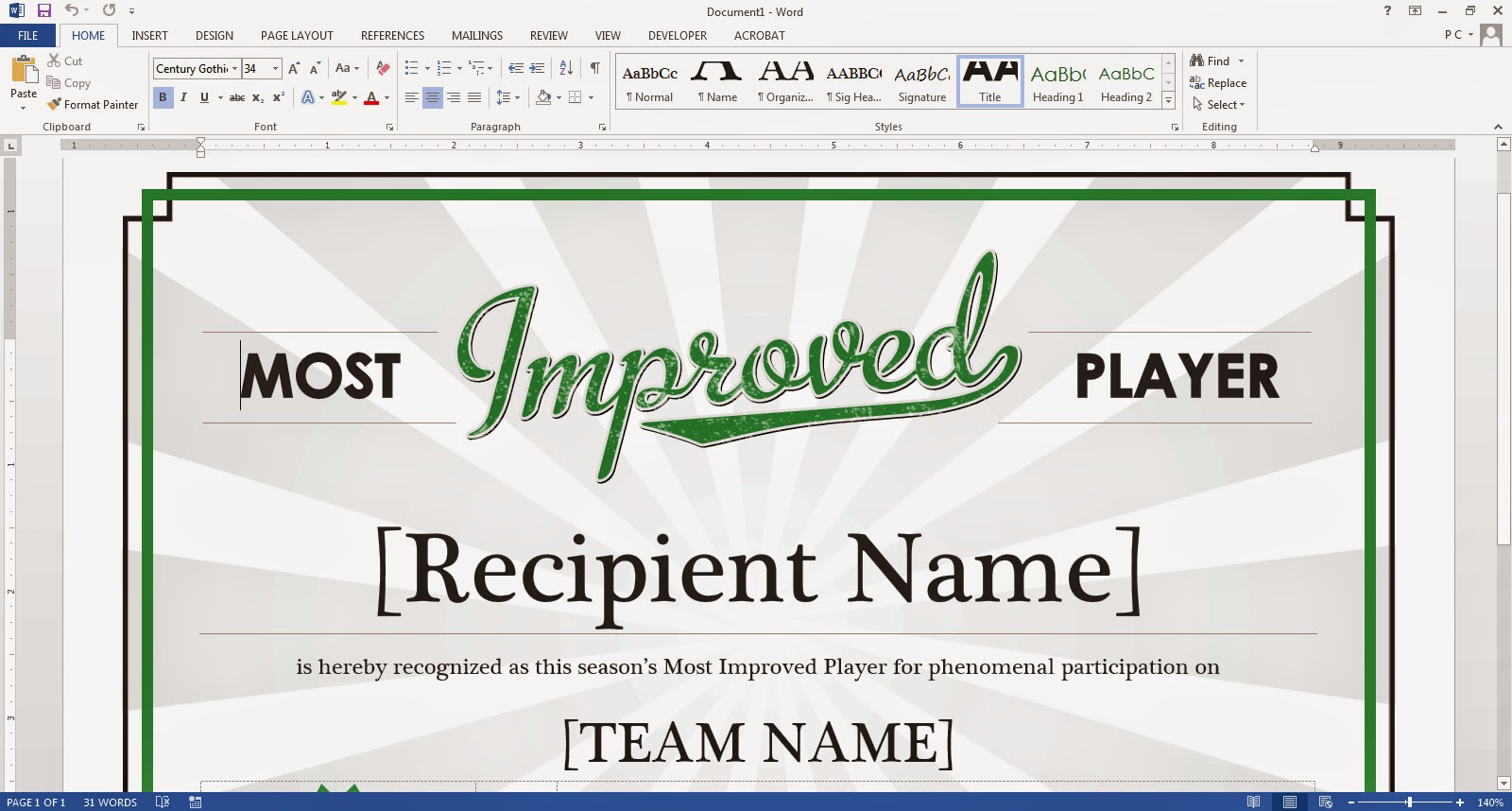1512x811 pixels.
Task: Justify the paragraph text
Action: point(474,97)
